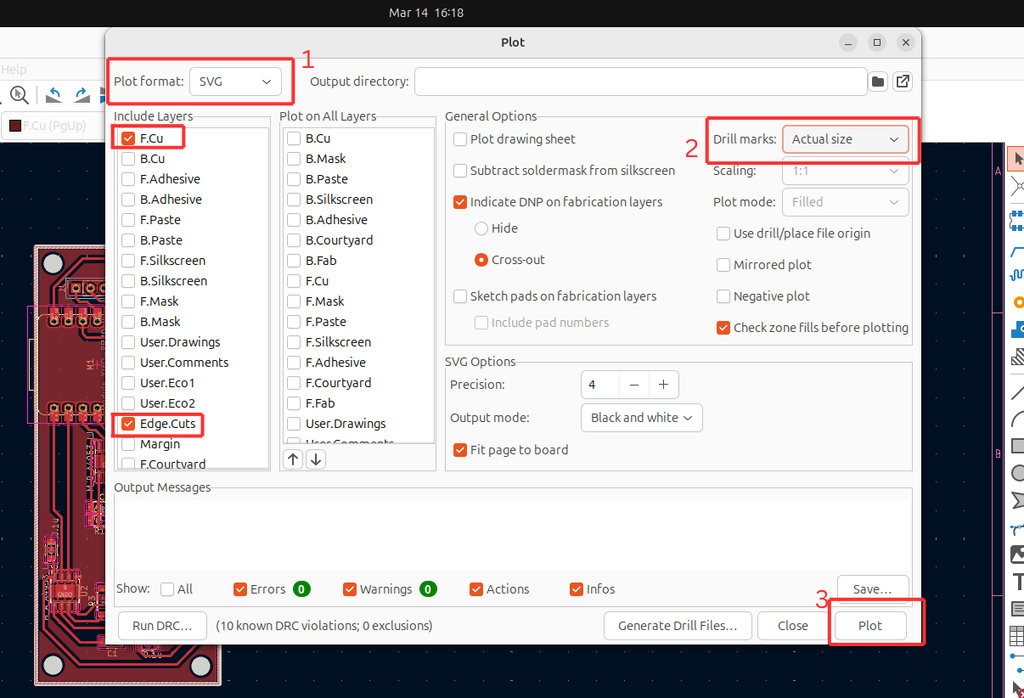Select the draw arc tool
Screen dimensions: 1024x698
tap(1017, 419)
